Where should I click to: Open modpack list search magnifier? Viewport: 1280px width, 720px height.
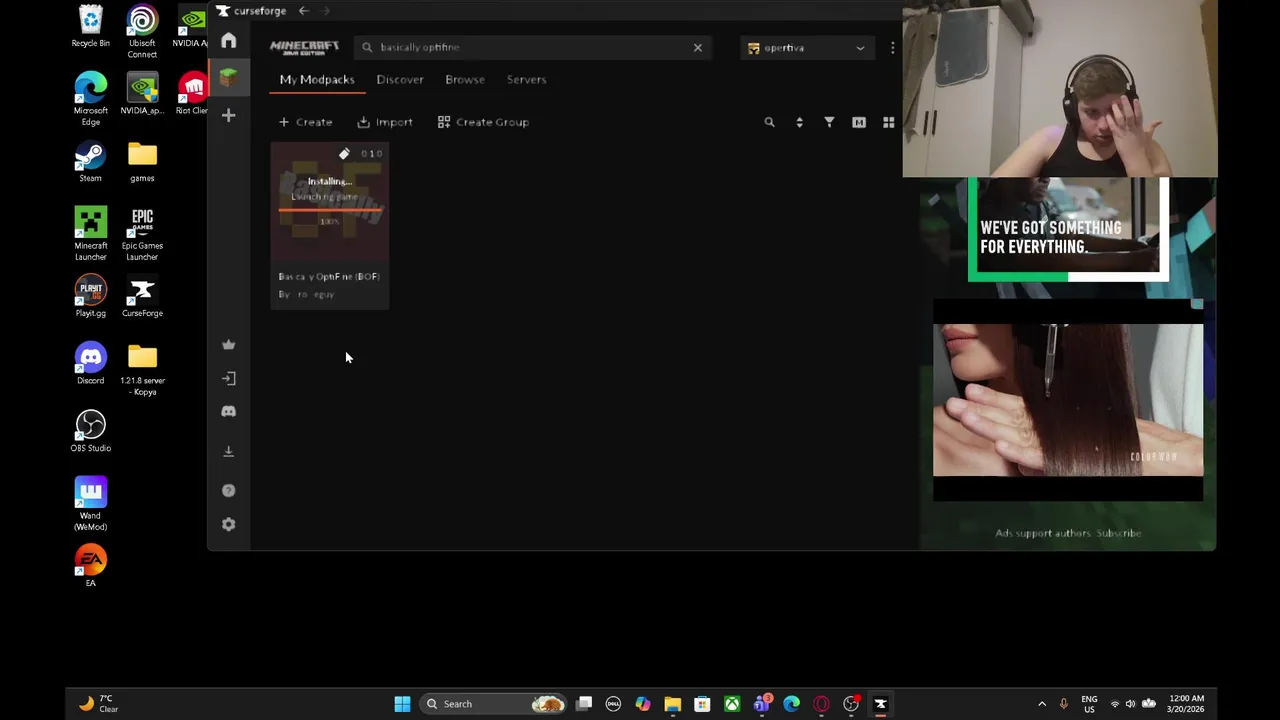pyautogui.click(x=769, y=122)
